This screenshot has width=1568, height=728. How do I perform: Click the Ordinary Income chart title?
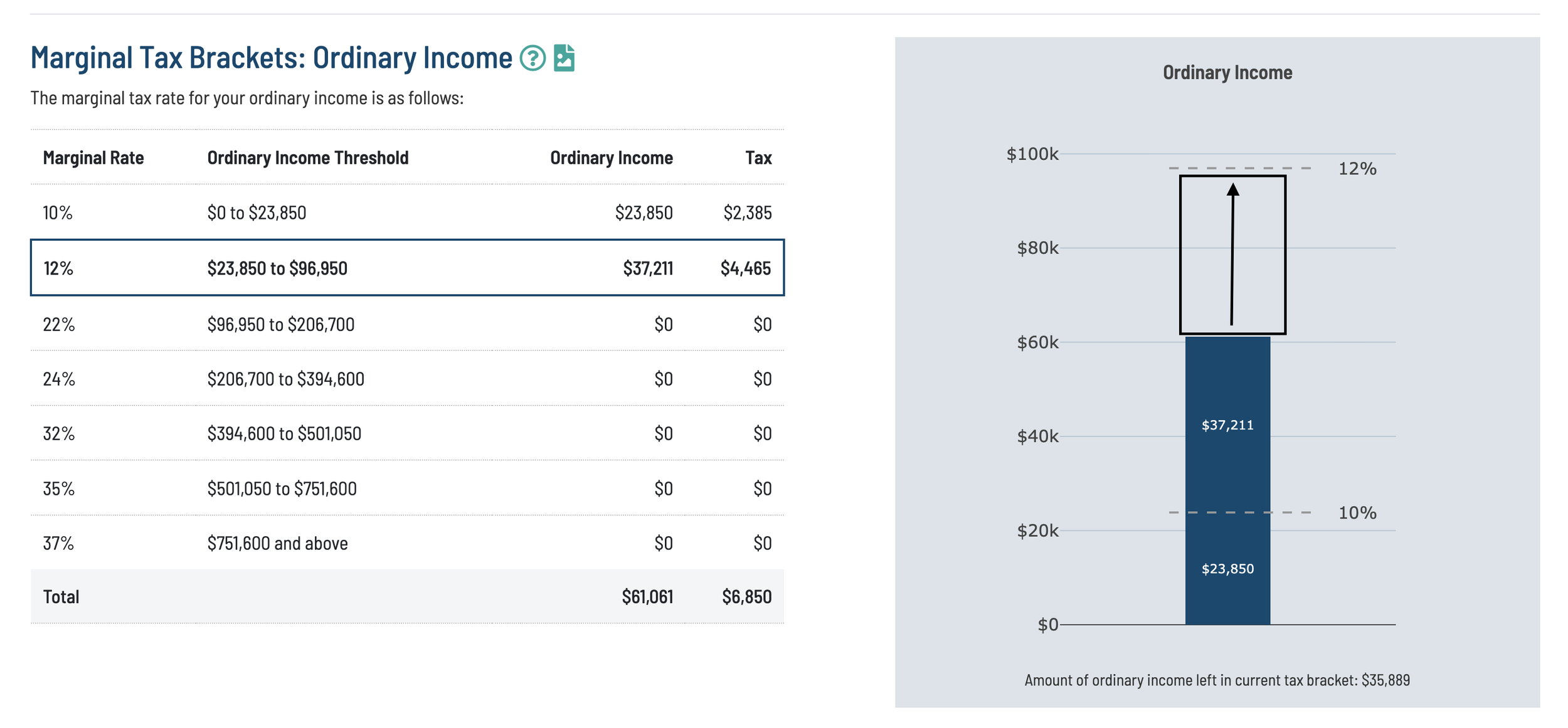[x=1227, y=73]
